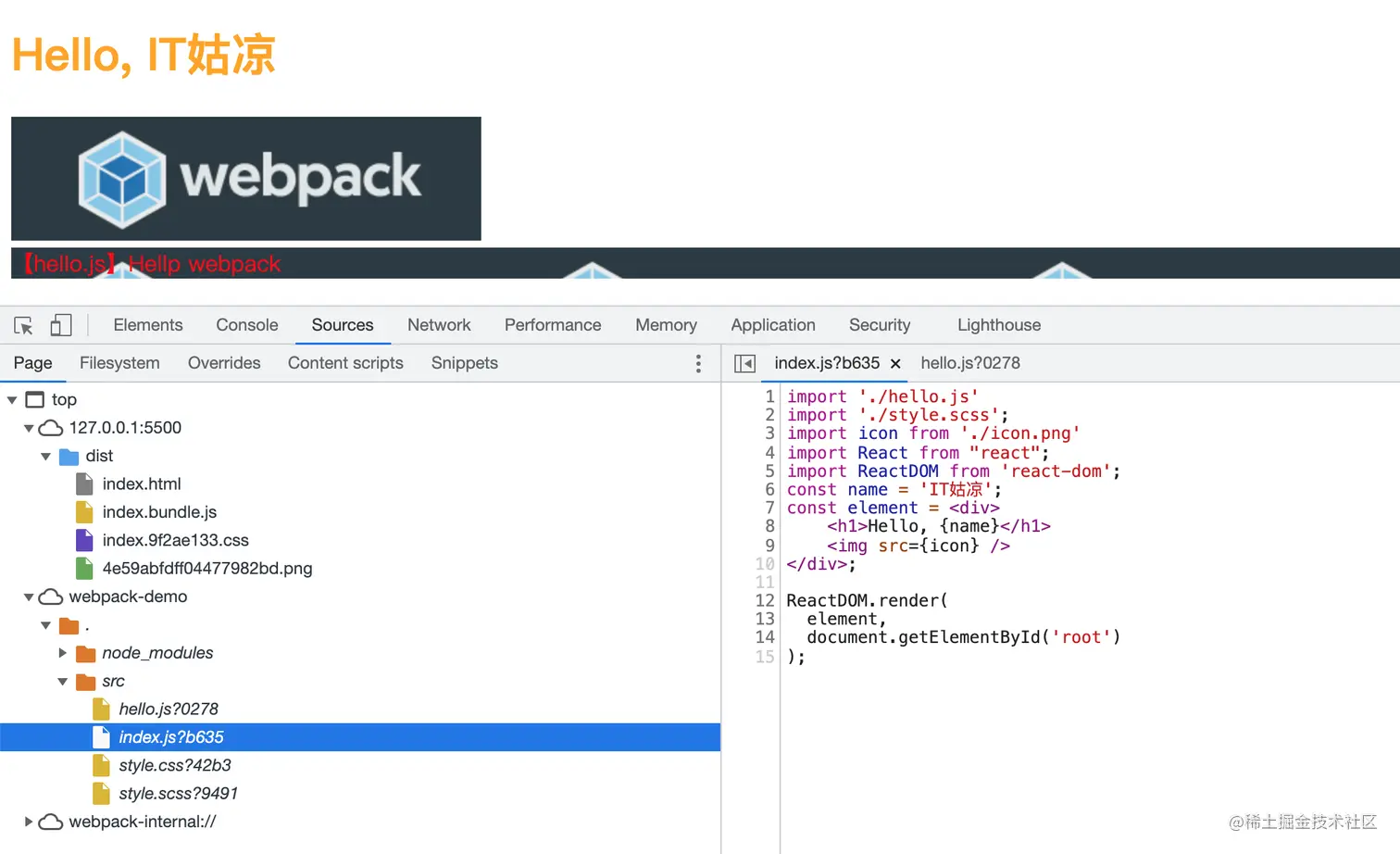Viewport: 1400px width, 854px height.
Task: Open the navigator more options menu
Action: pos(698,363)
